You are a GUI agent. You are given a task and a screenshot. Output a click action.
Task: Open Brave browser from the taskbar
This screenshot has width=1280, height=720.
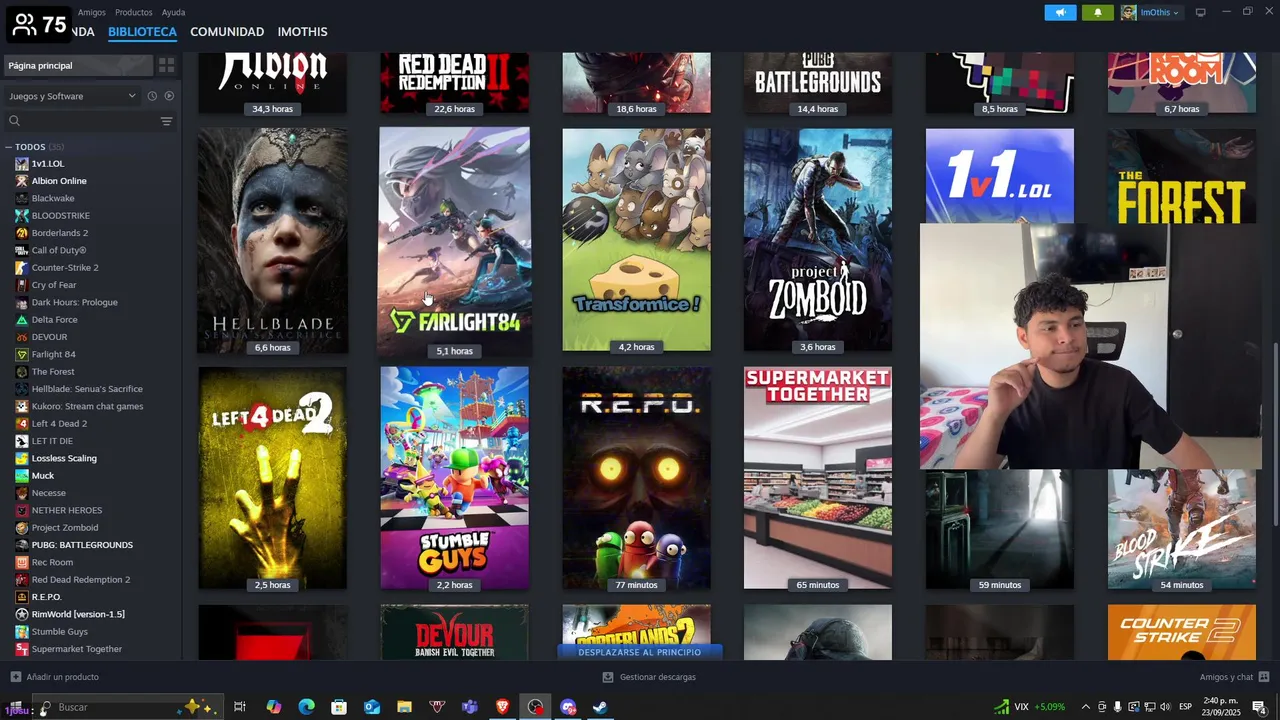[502, 707]
